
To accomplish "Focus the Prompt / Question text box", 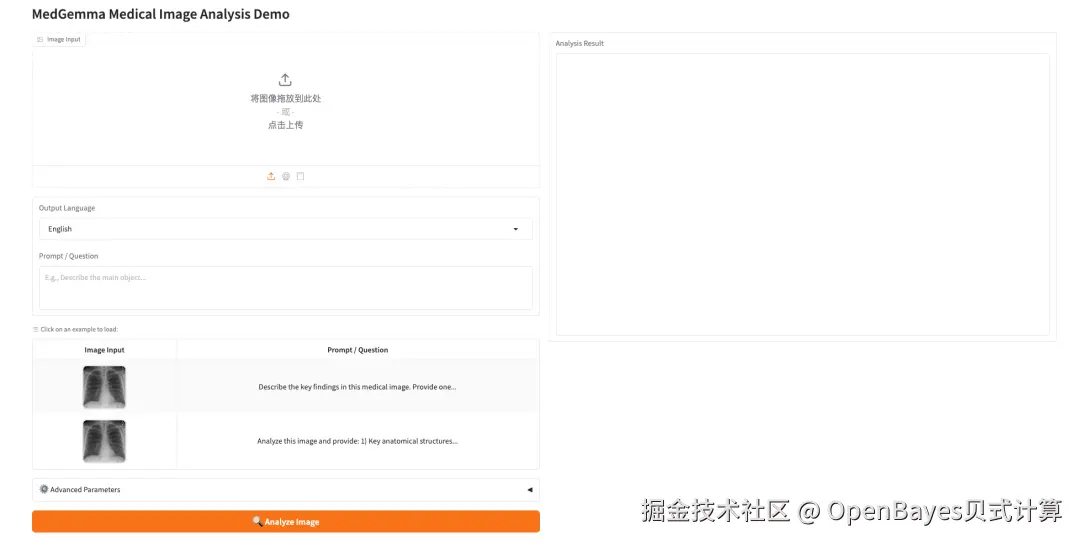I will click(x=285, y=287).
